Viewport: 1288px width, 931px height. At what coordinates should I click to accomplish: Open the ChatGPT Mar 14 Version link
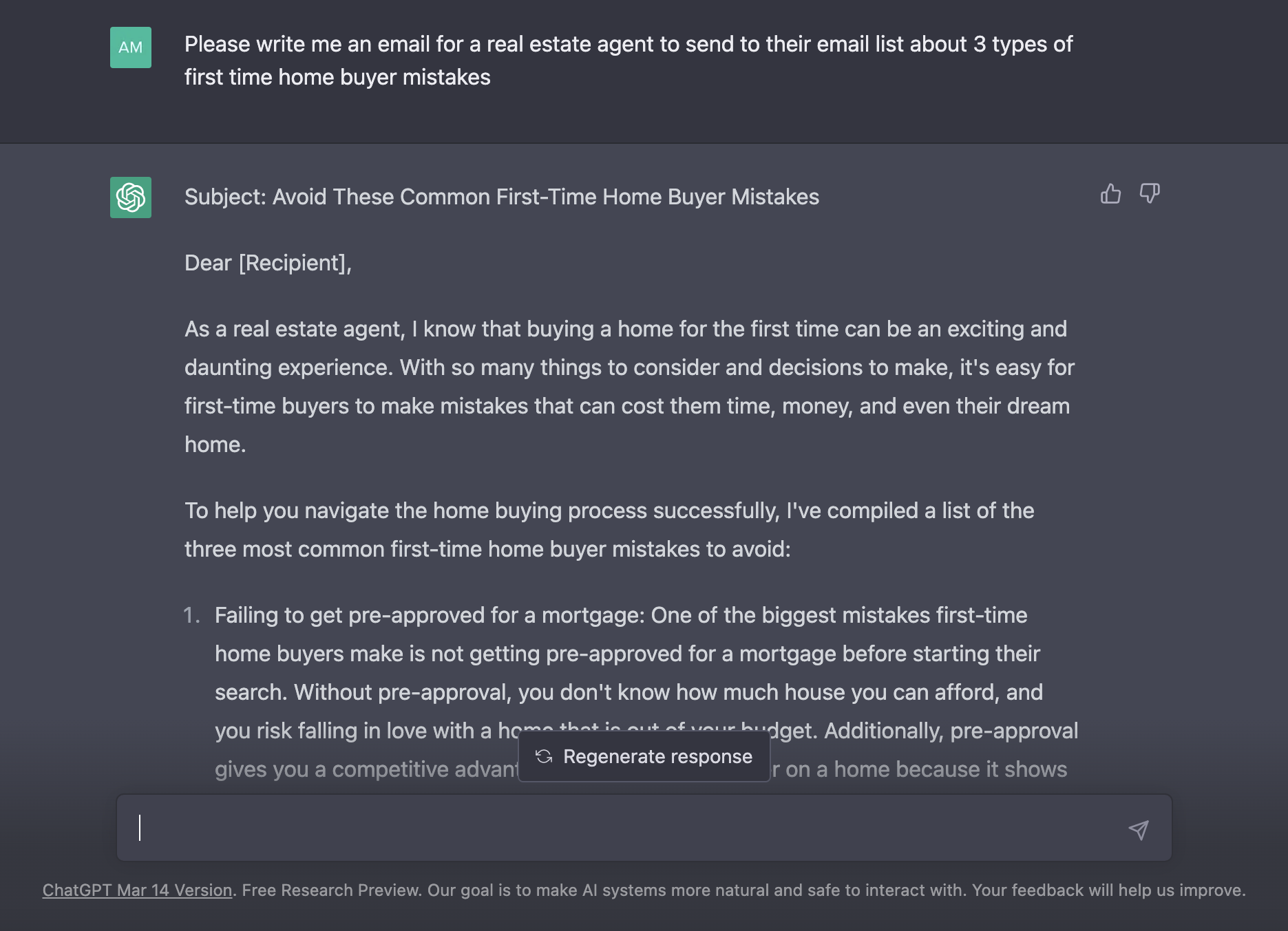137,890
